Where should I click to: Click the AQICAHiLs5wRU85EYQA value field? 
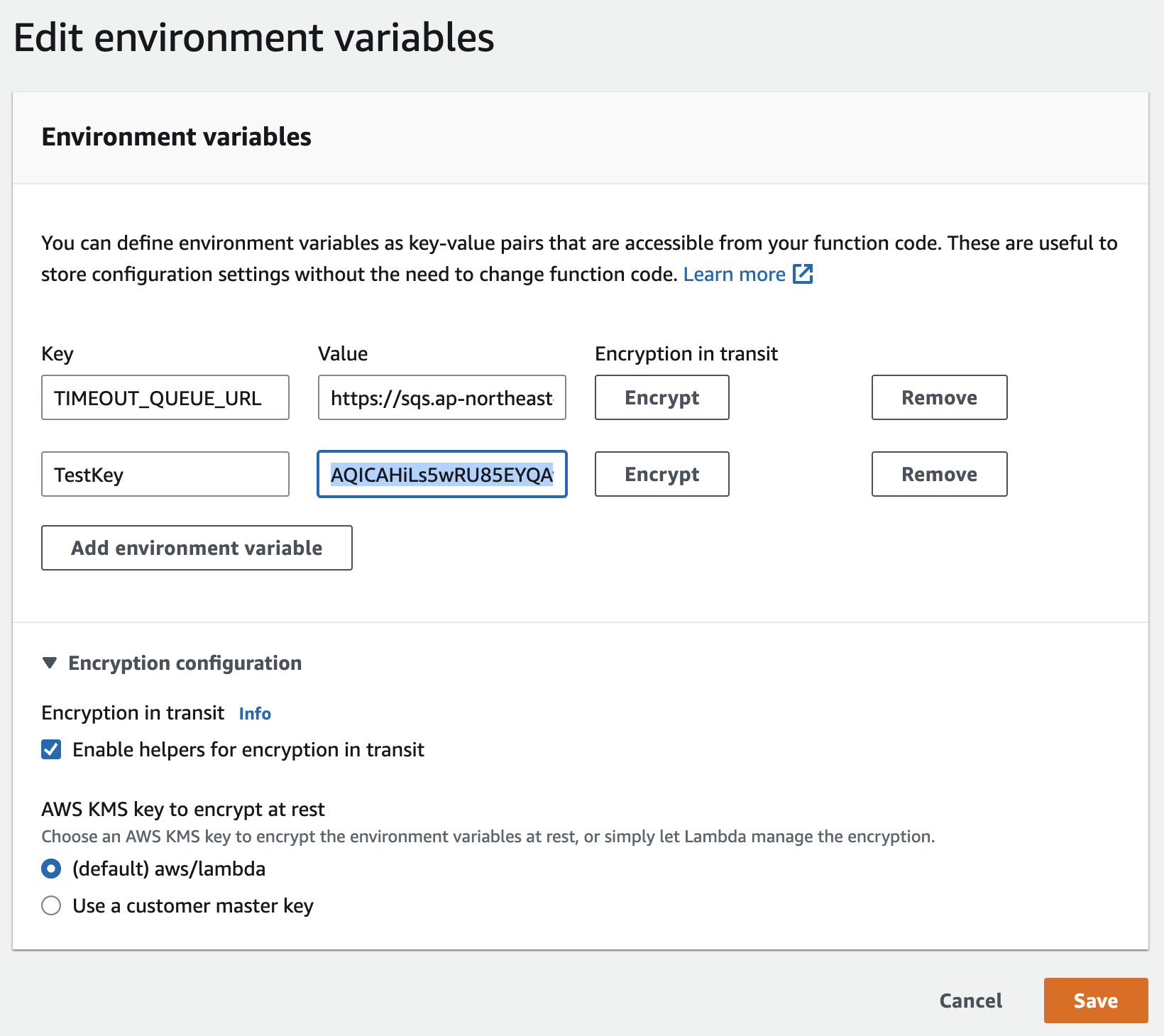pos(441,474)
